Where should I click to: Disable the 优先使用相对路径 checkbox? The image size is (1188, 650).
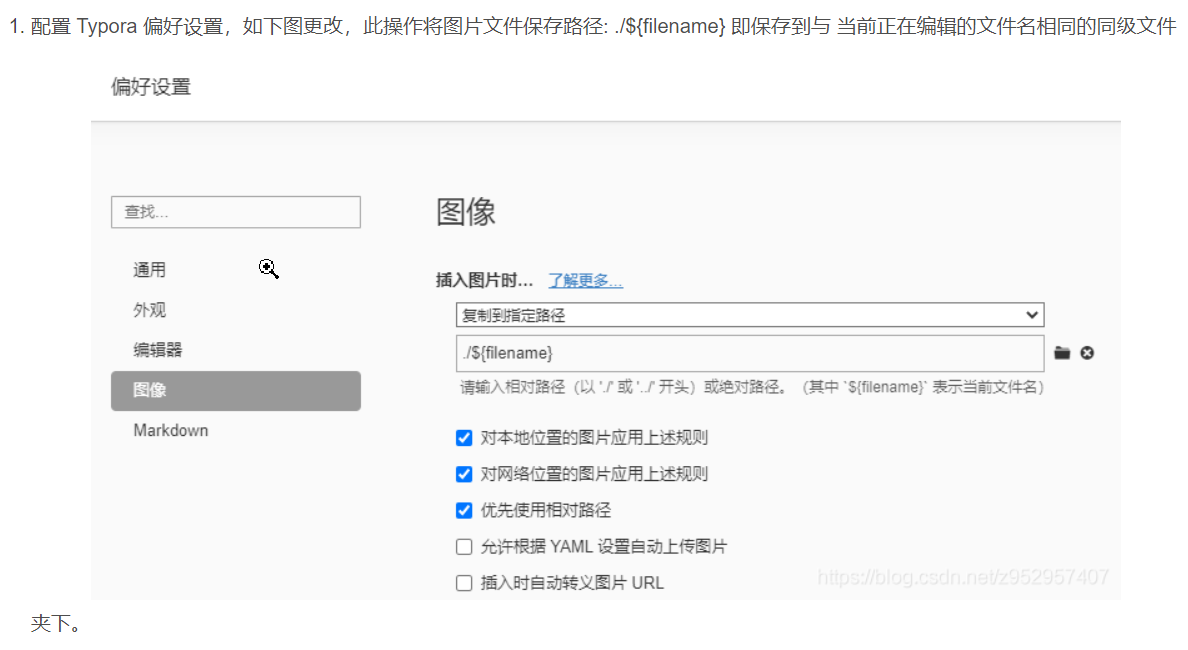(464, 510)
